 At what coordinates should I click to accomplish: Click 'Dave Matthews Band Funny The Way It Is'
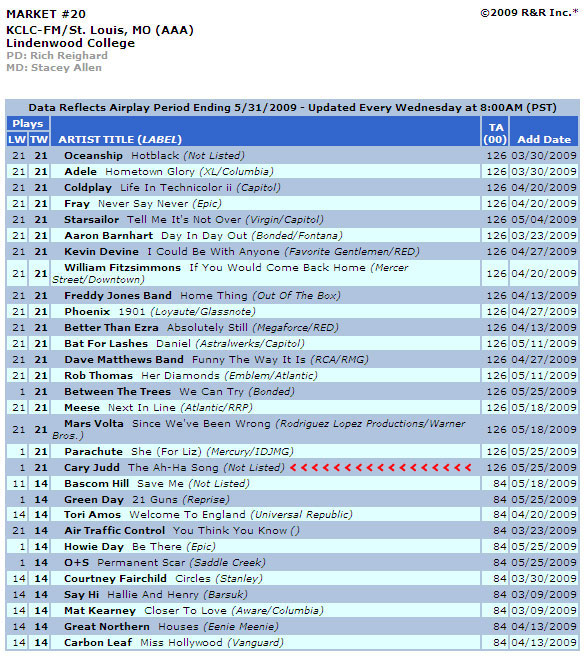(x=216, y=359)
